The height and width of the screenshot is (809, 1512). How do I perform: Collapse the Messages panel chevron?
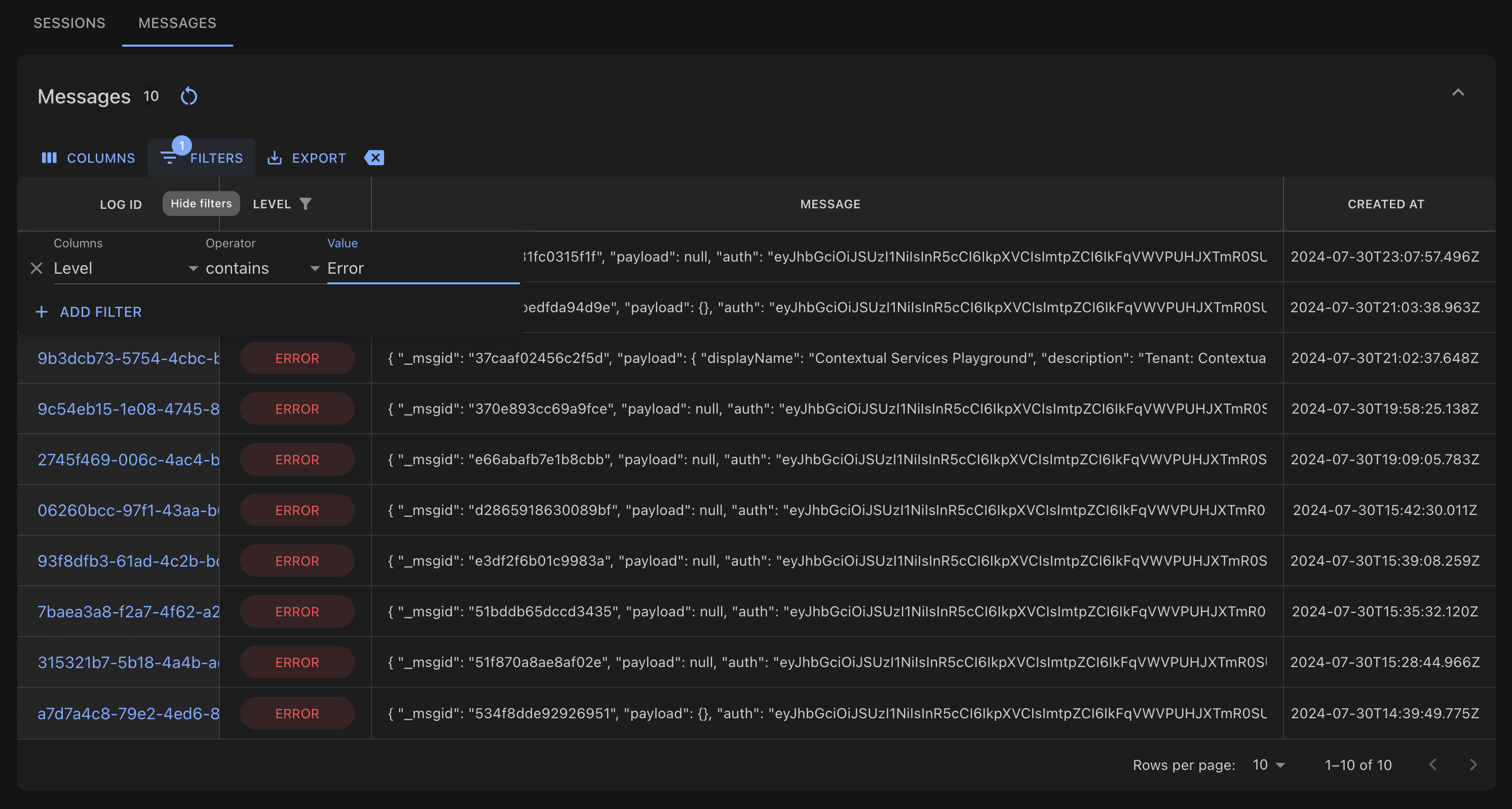coord(1457,93)
